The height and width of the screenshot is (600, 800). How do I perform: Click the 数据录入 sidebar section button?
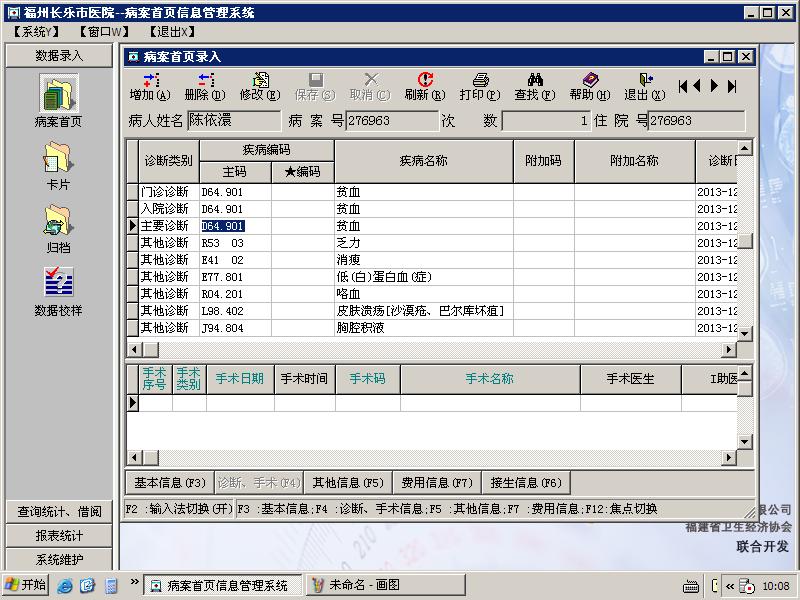coord(59,56)
